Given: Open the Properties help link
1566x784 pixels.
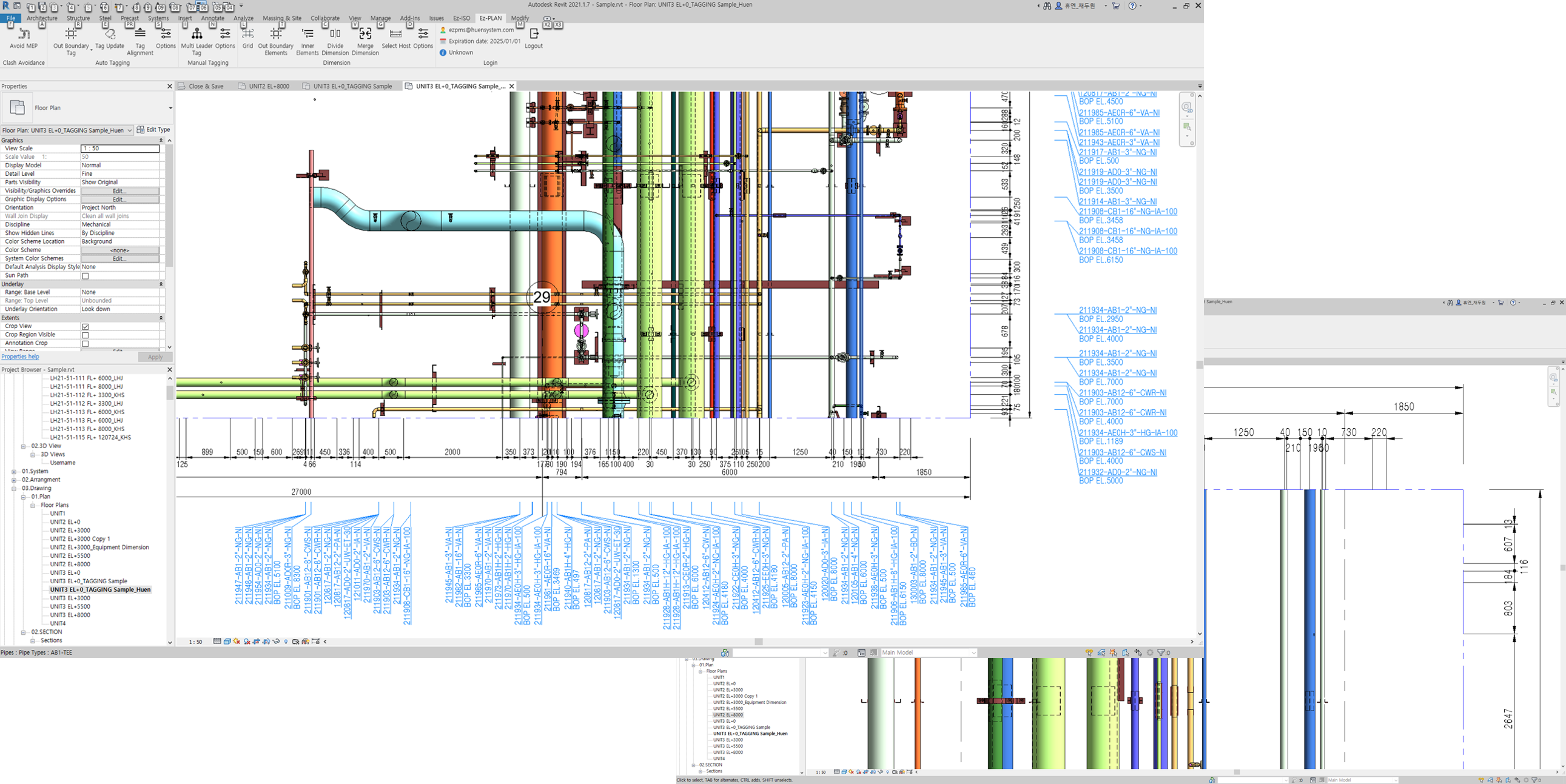Looking at the screenshot, I should pyautogui.click(x=20, y=357).
